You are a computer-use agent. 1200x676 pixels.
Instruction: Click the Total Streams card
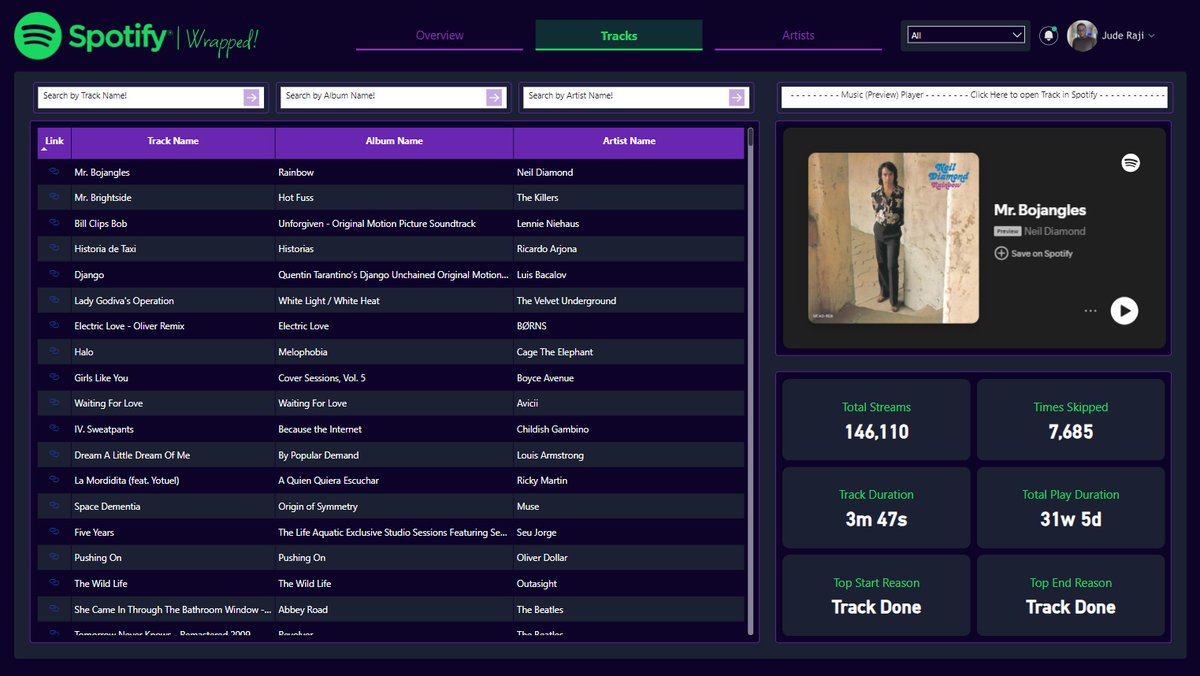tap(876, 420)
